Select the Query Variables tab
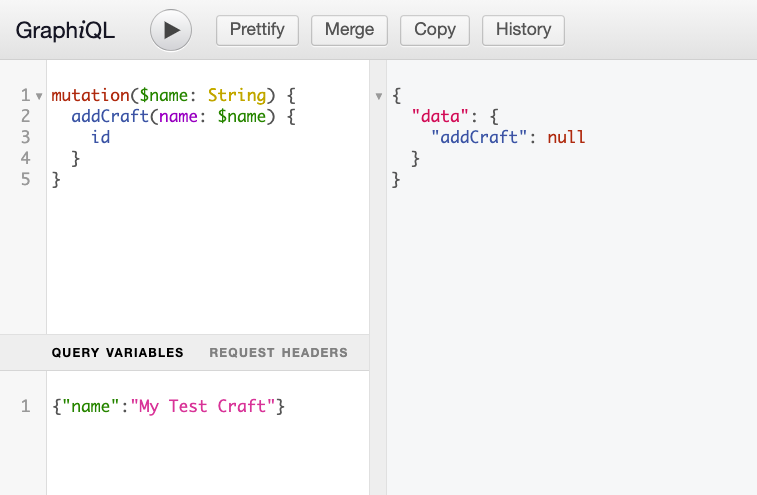This screenshot has width=757, height=495. coord(117,352)
